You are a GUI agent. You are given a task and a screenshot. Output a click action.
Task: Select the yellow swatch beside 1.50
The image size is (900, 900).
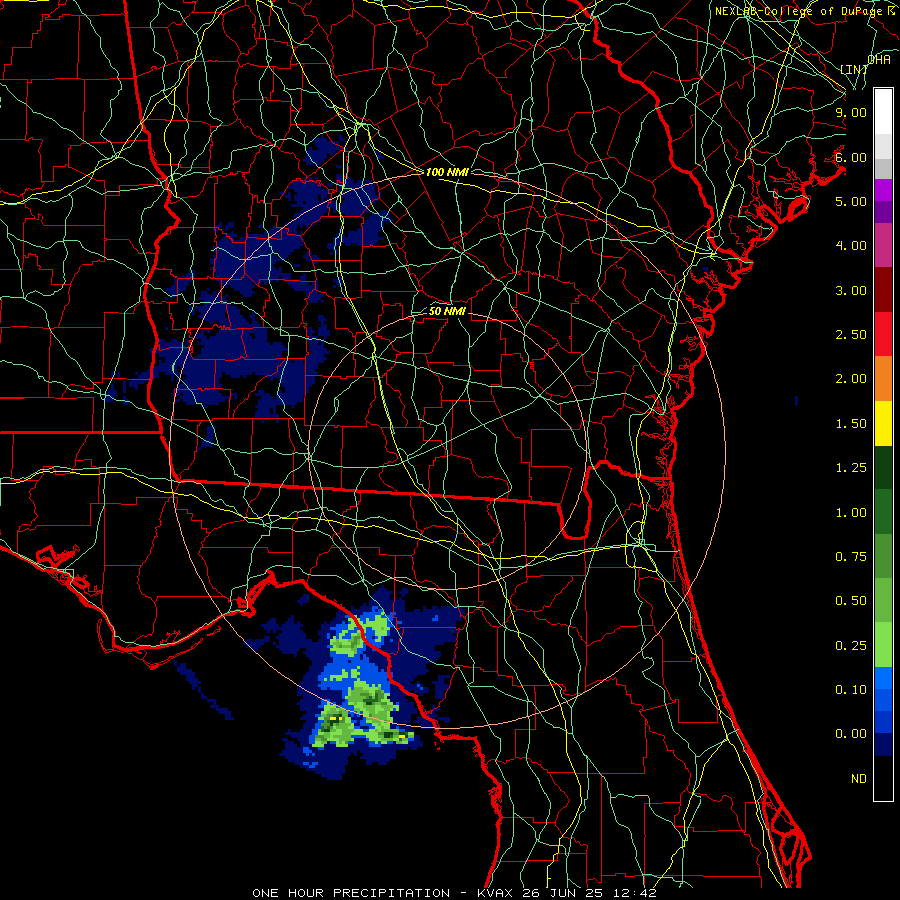(883, 423)
